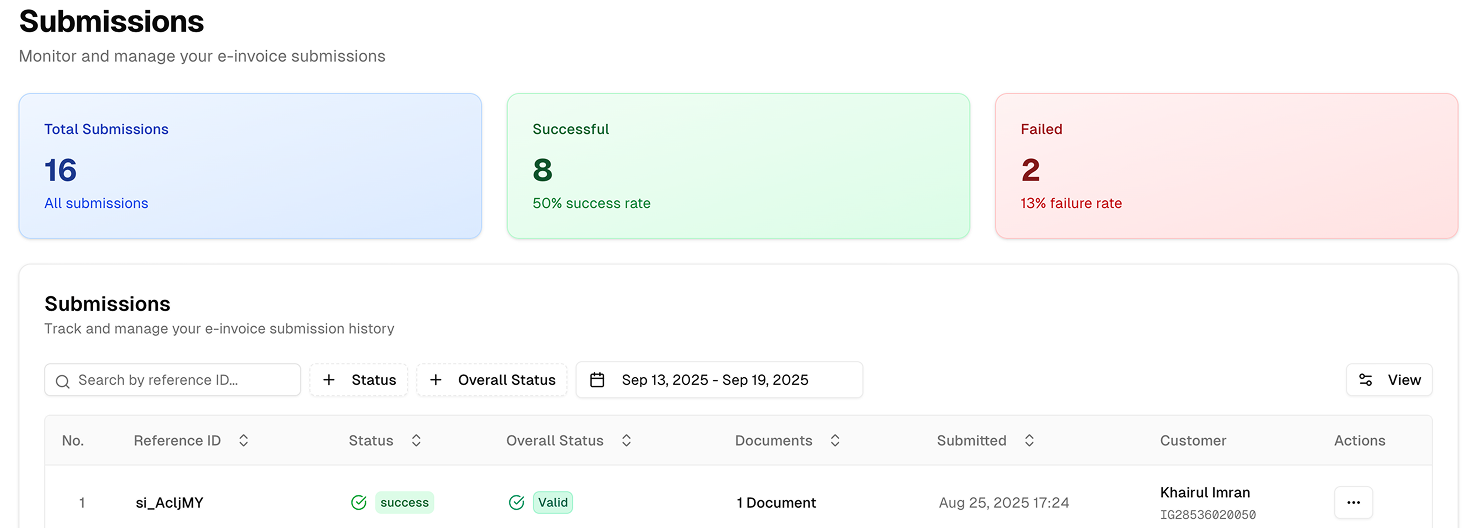Sort table by Reference ID column

[243, 441]
